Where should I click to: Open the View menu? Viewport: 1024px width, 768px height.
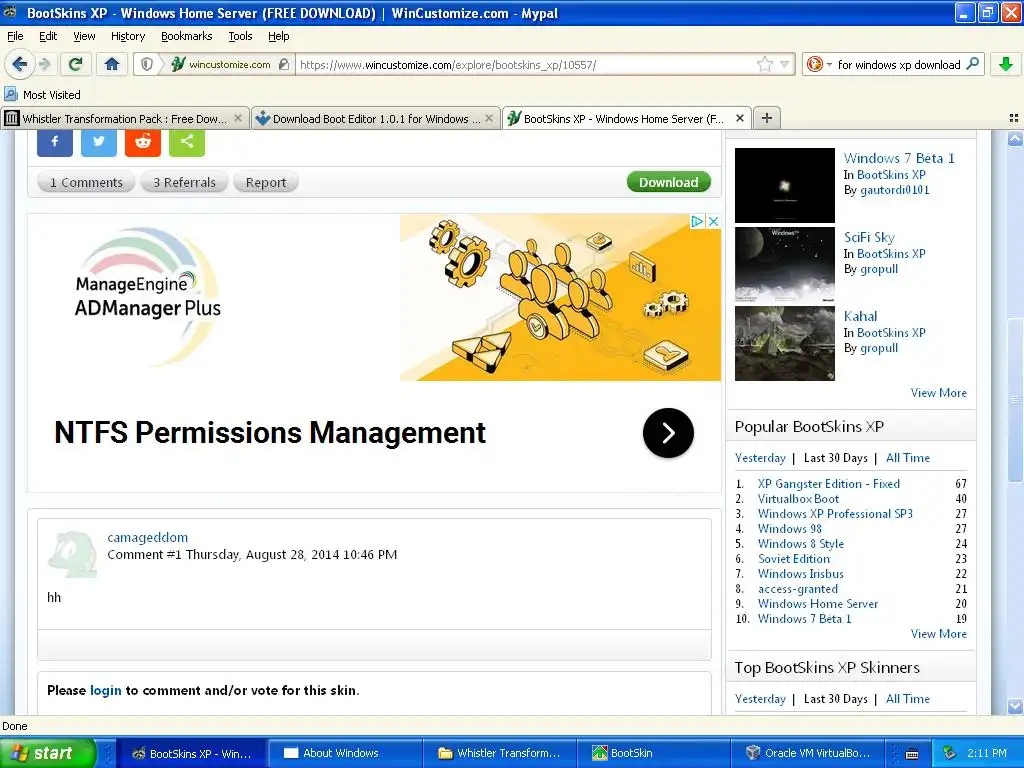(84, 37)
